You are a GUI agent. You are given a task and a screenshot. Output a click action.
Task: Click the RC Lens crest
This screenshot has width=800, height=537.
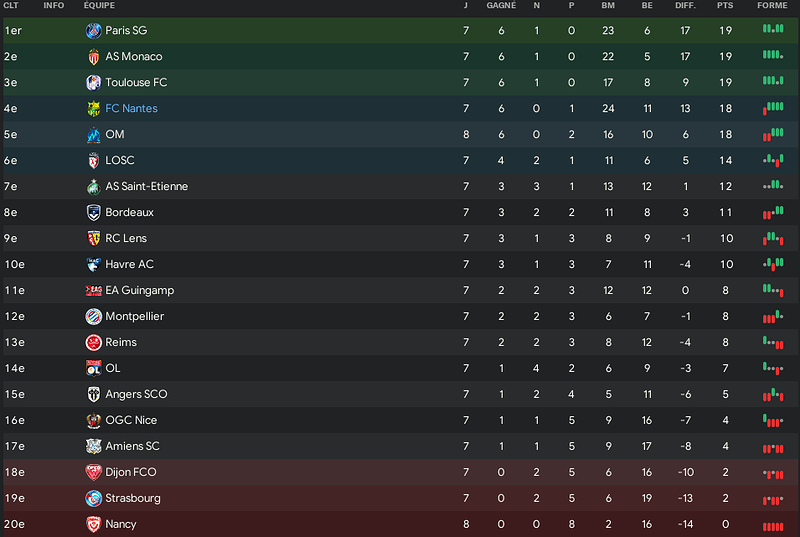coord(93,238)
